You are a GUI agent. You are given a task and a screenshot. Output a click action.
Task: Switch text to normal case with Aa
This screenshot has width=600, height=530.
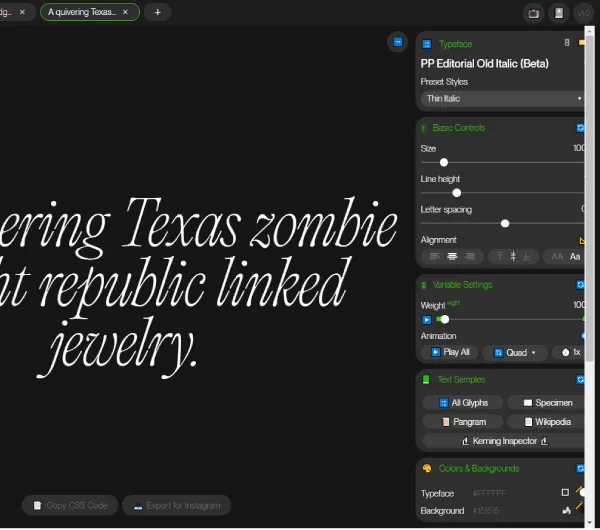click(x=575, y=256)
